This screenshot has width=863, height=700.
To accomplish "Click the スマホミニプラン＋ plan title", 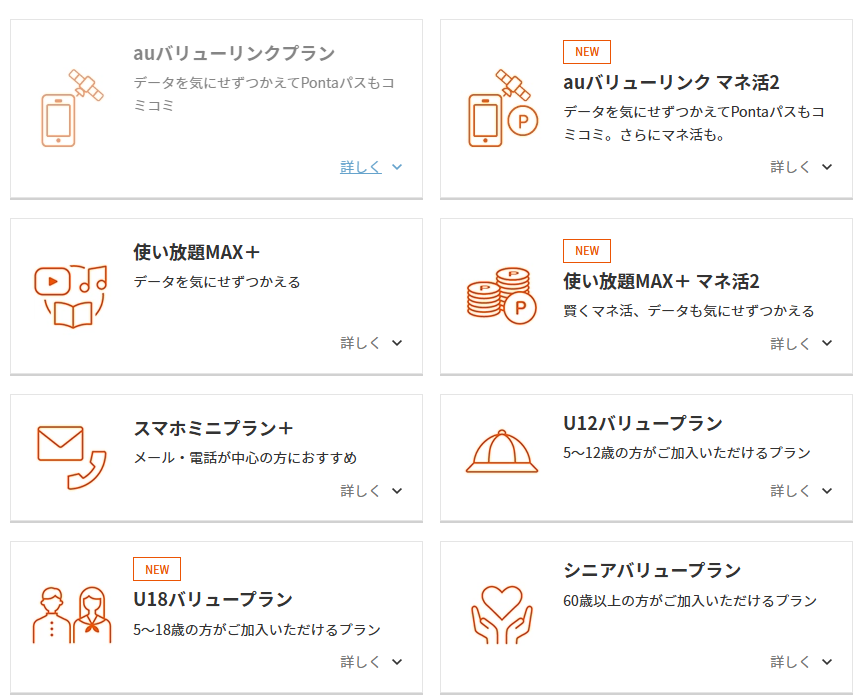I will point(214,428).
